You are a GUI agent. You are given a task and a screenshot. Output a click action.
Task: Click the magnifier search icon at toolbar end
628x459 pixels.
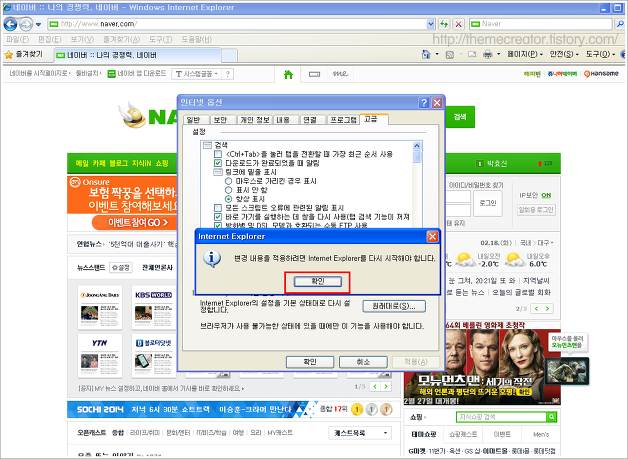(620, 24)
